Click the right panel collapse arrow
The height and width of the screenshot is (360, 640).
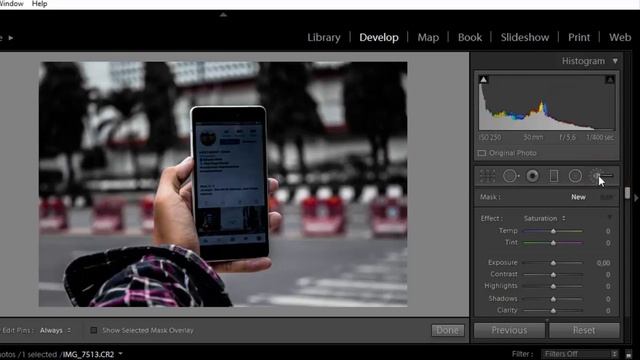click(636, 198)
